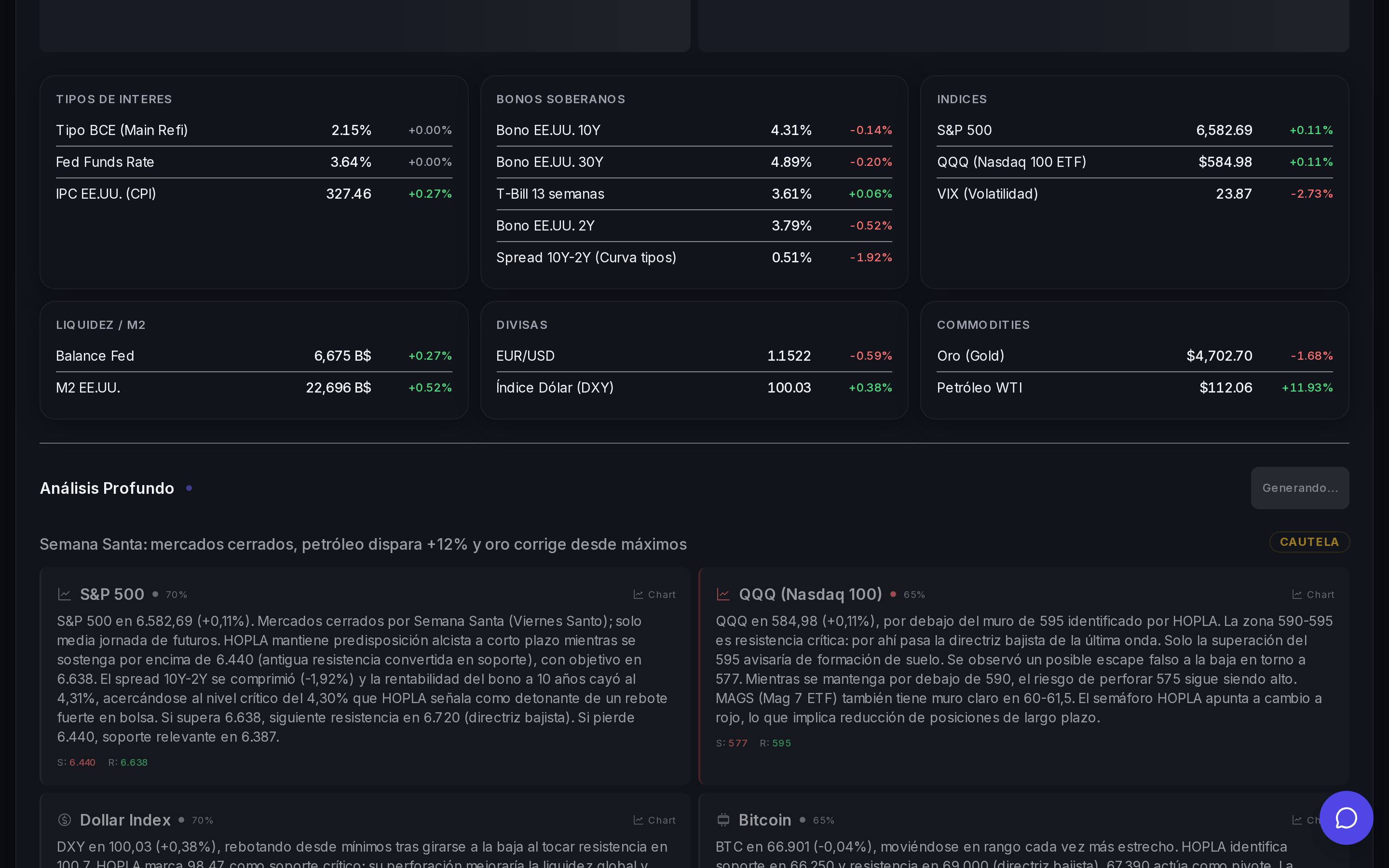
Task: Click the Semana Santa analysis headline
Action: pyautogui.click(x=363, y=544)
